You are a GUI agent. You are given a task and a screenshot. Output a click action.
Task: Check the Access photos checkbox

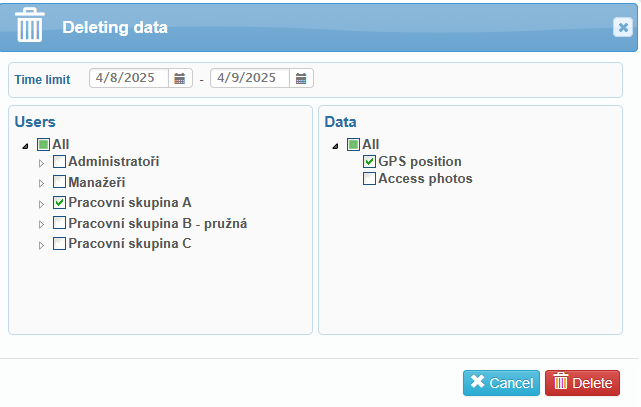pyautogui.click(x=369, y=179)
